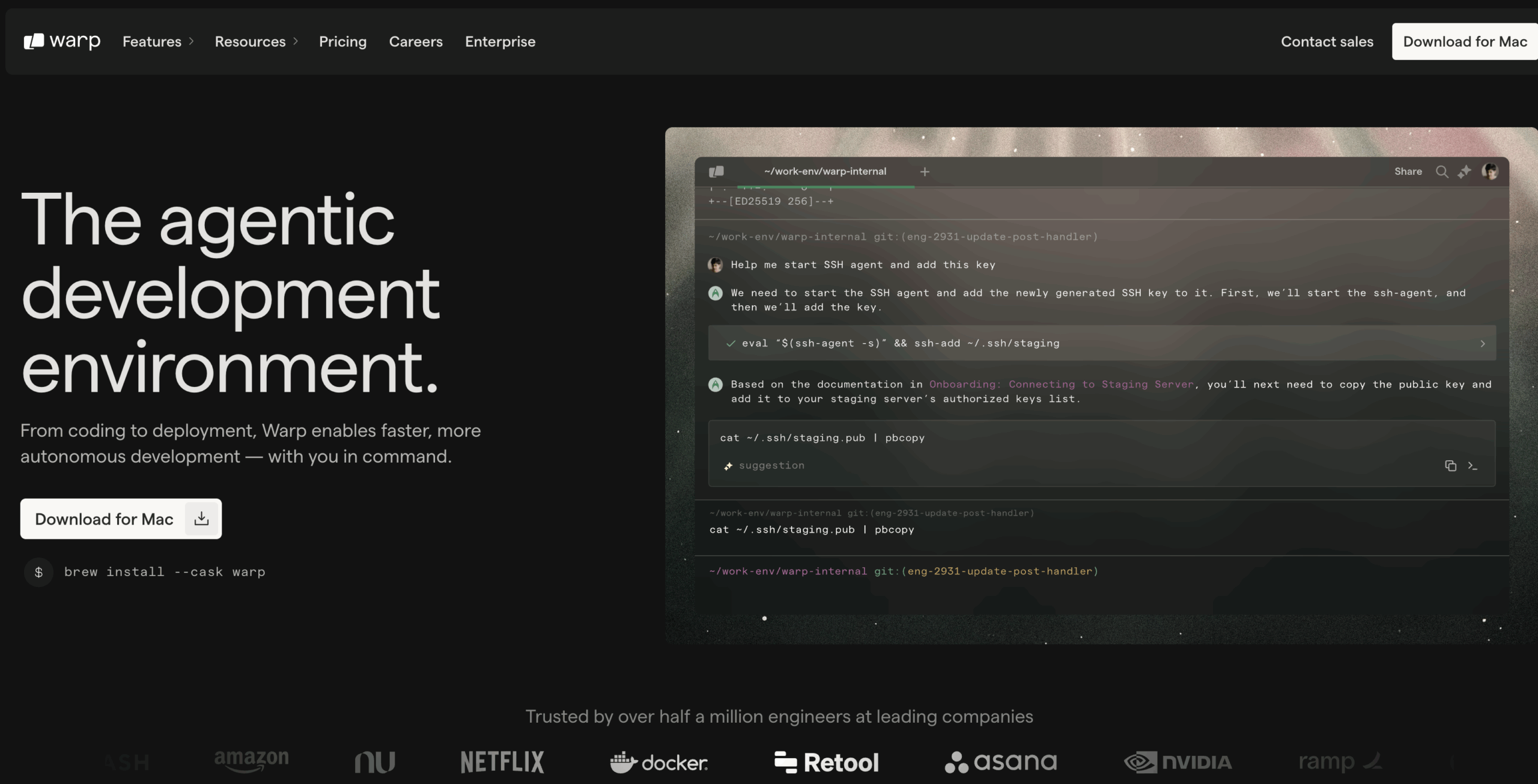The height and width of the screenshot is (784, 1538).
Task: Click the executed cat ~/.ssh/staging.pub line
Action: [812, 530]
